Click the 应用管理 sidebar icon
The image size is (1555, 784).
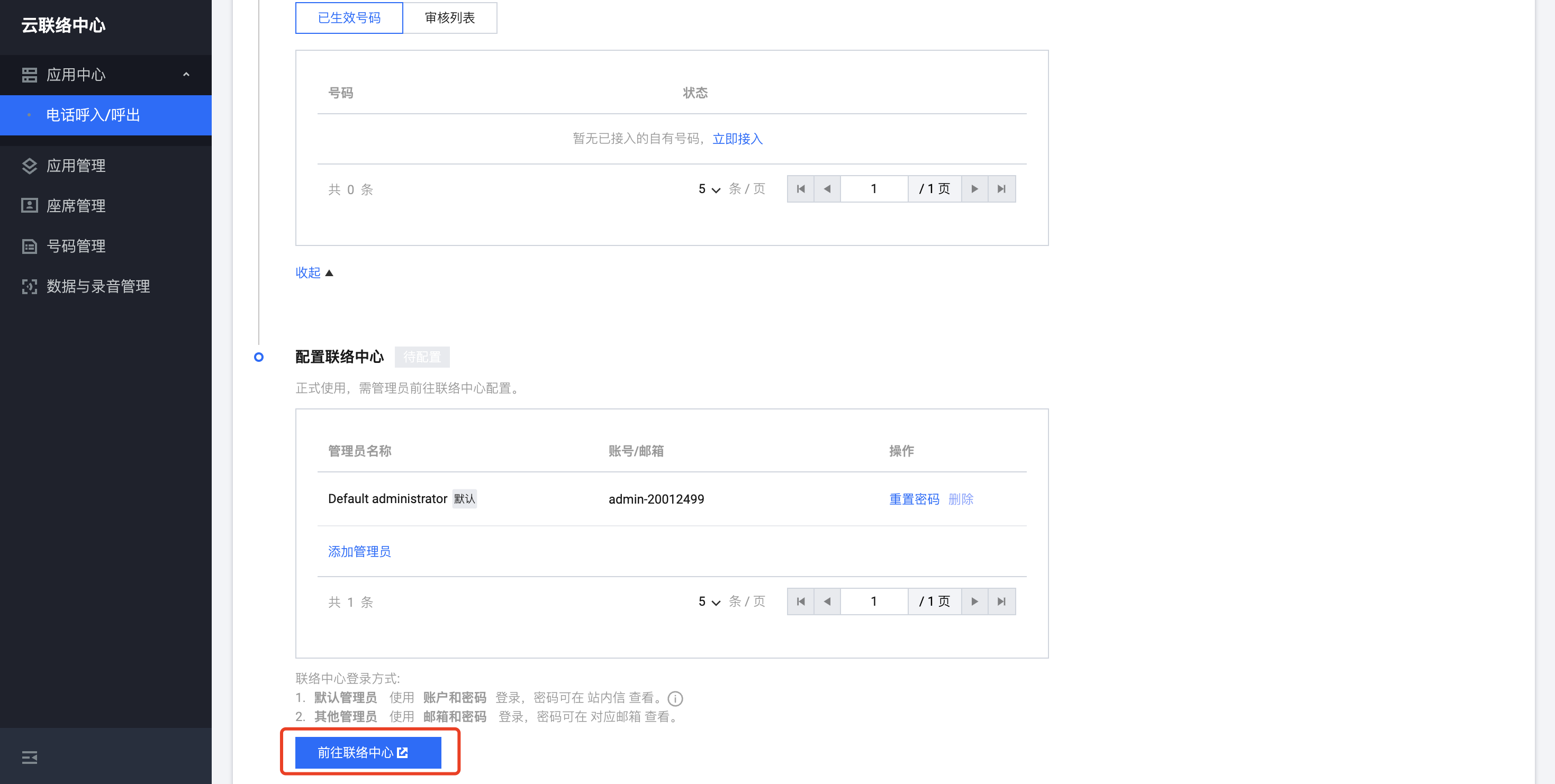pos(29,166)
